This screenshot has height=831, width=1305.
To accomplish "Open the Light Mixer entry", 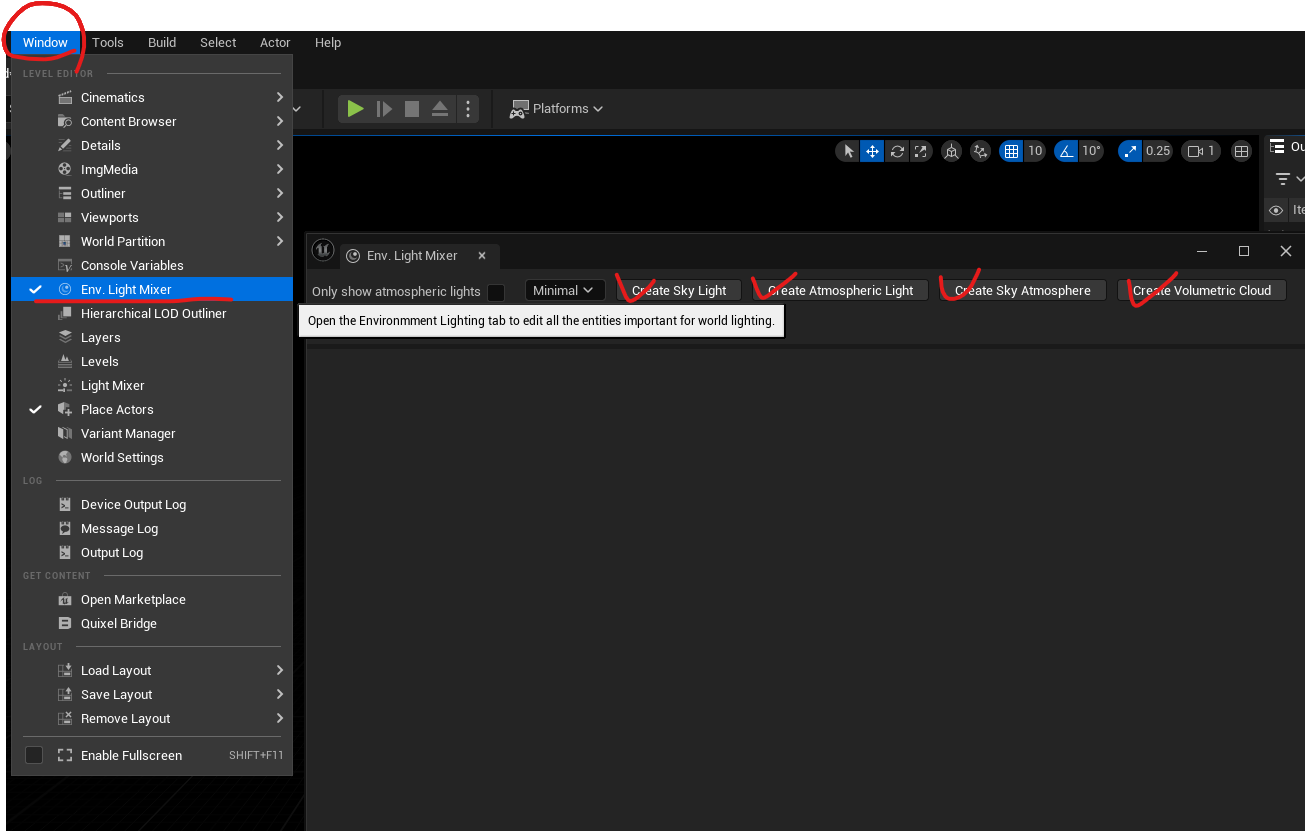I will point(152,385).
